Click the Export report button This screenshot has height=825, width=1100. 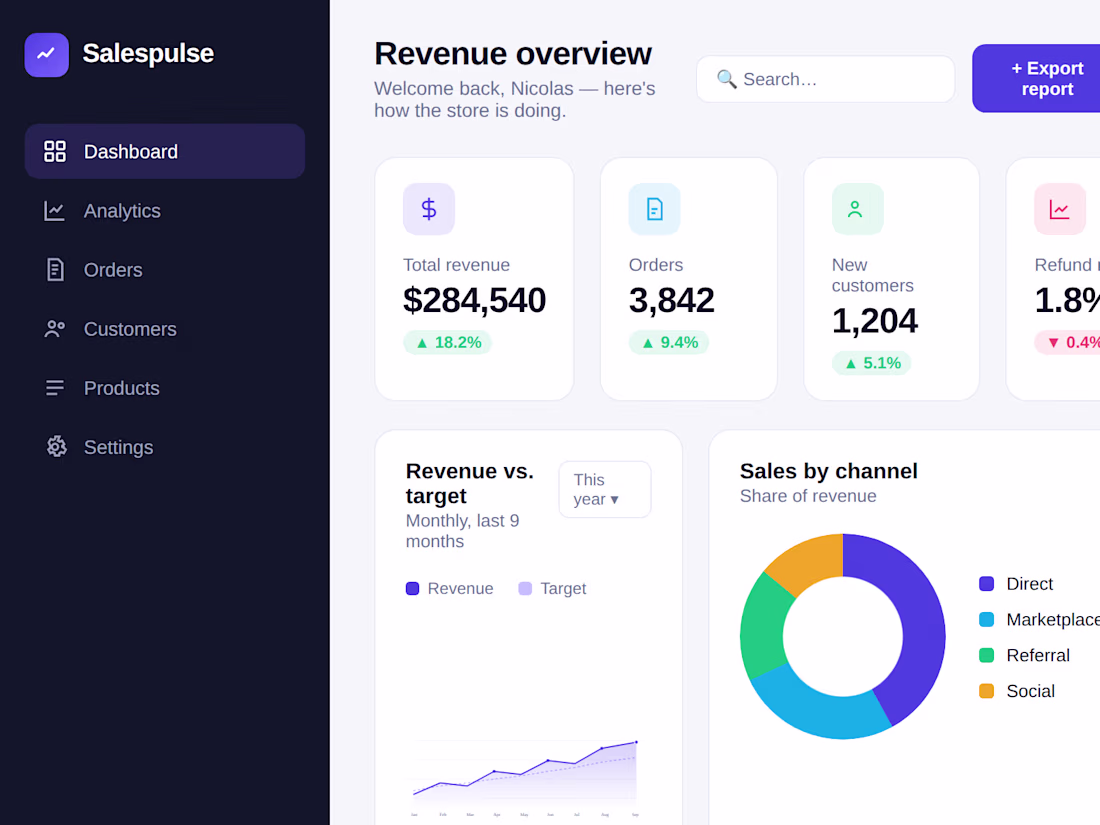click(x=1036, y=79)
